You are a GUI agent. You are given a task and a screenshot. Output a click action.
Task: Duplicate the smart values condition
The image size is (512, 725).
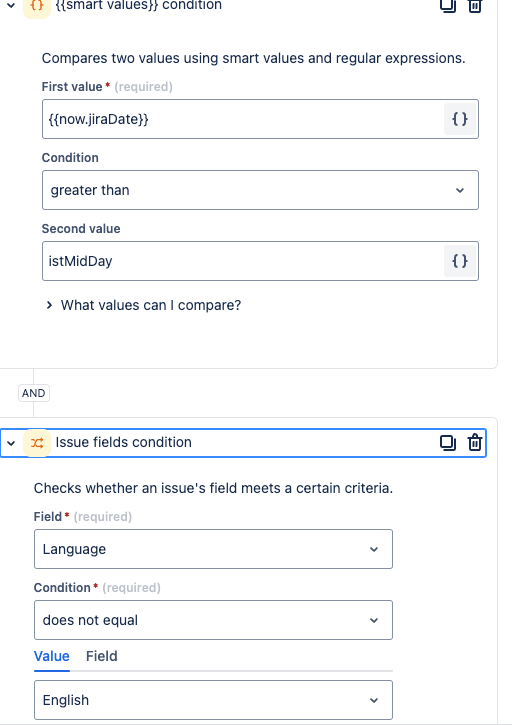[x=447, y=6]
